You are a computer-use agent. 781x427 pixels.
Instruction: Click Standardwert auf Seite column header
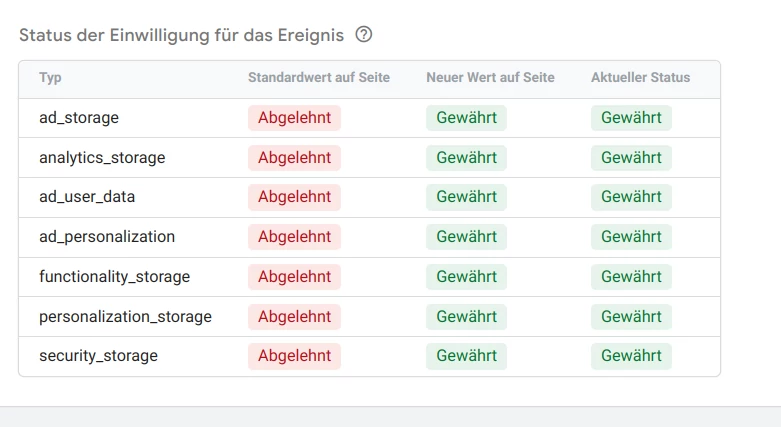pyautogui.click(x=319, y=77)
